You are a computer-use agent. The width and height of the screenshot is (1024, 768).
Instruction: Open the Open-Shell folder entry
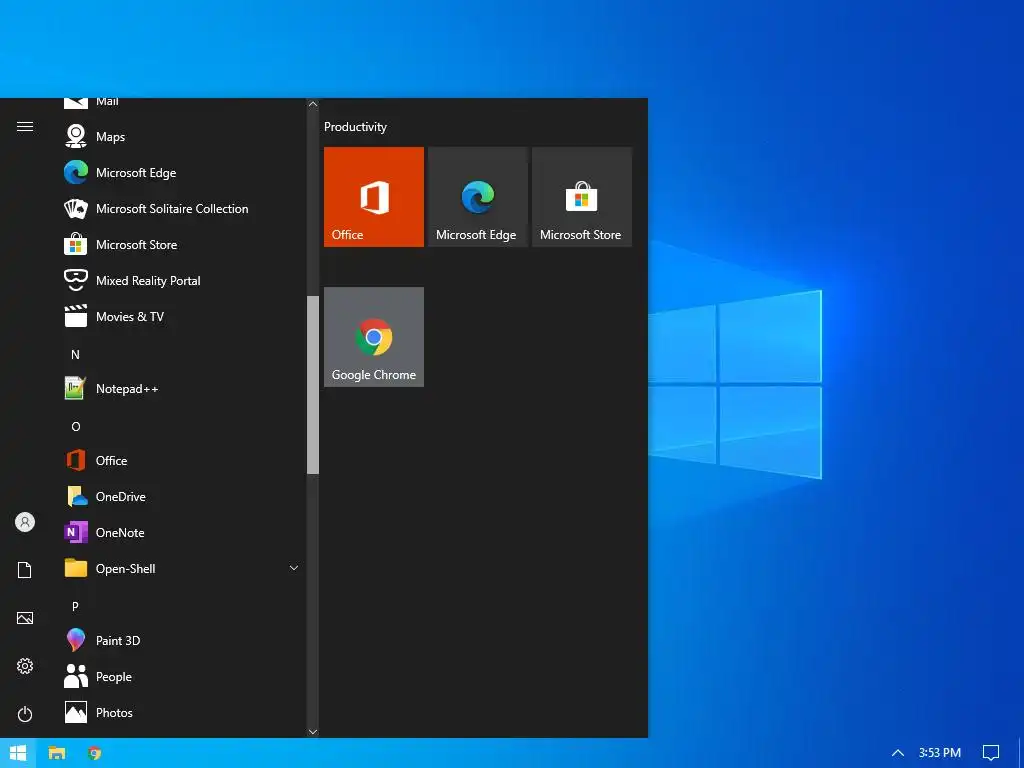point(183,568)
